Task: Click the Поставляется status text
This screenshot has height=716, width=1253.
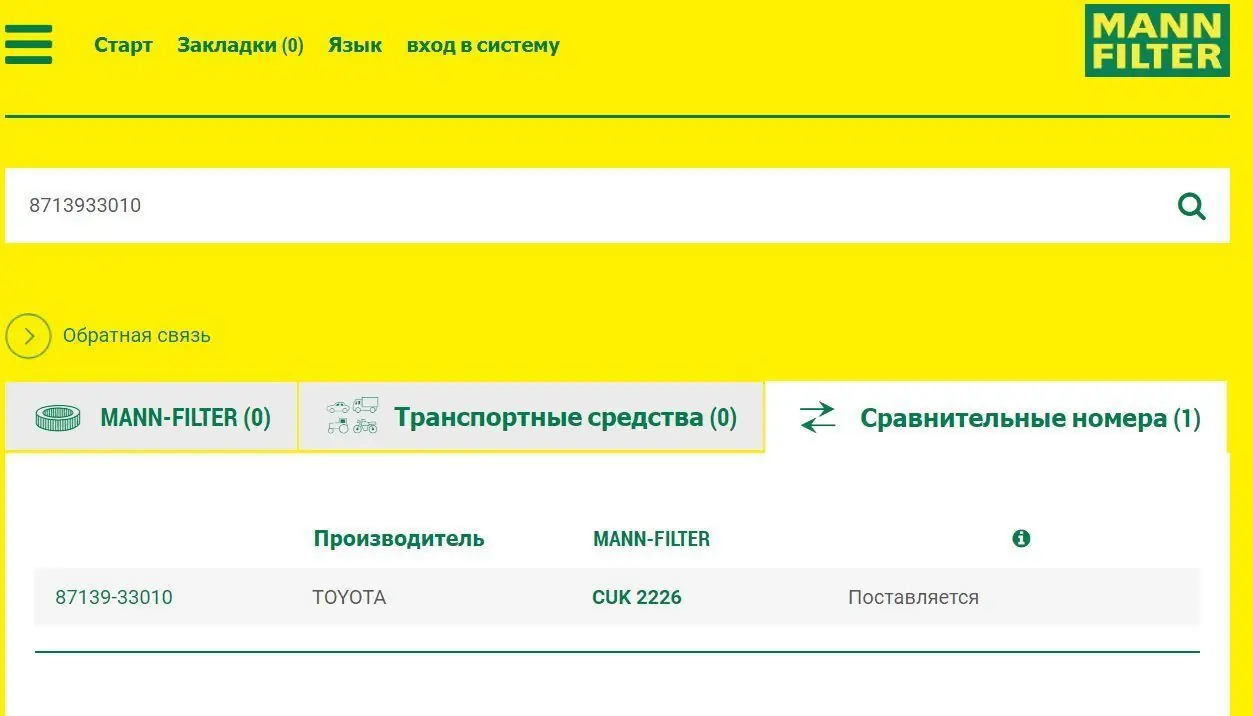Action: [913, 598]
